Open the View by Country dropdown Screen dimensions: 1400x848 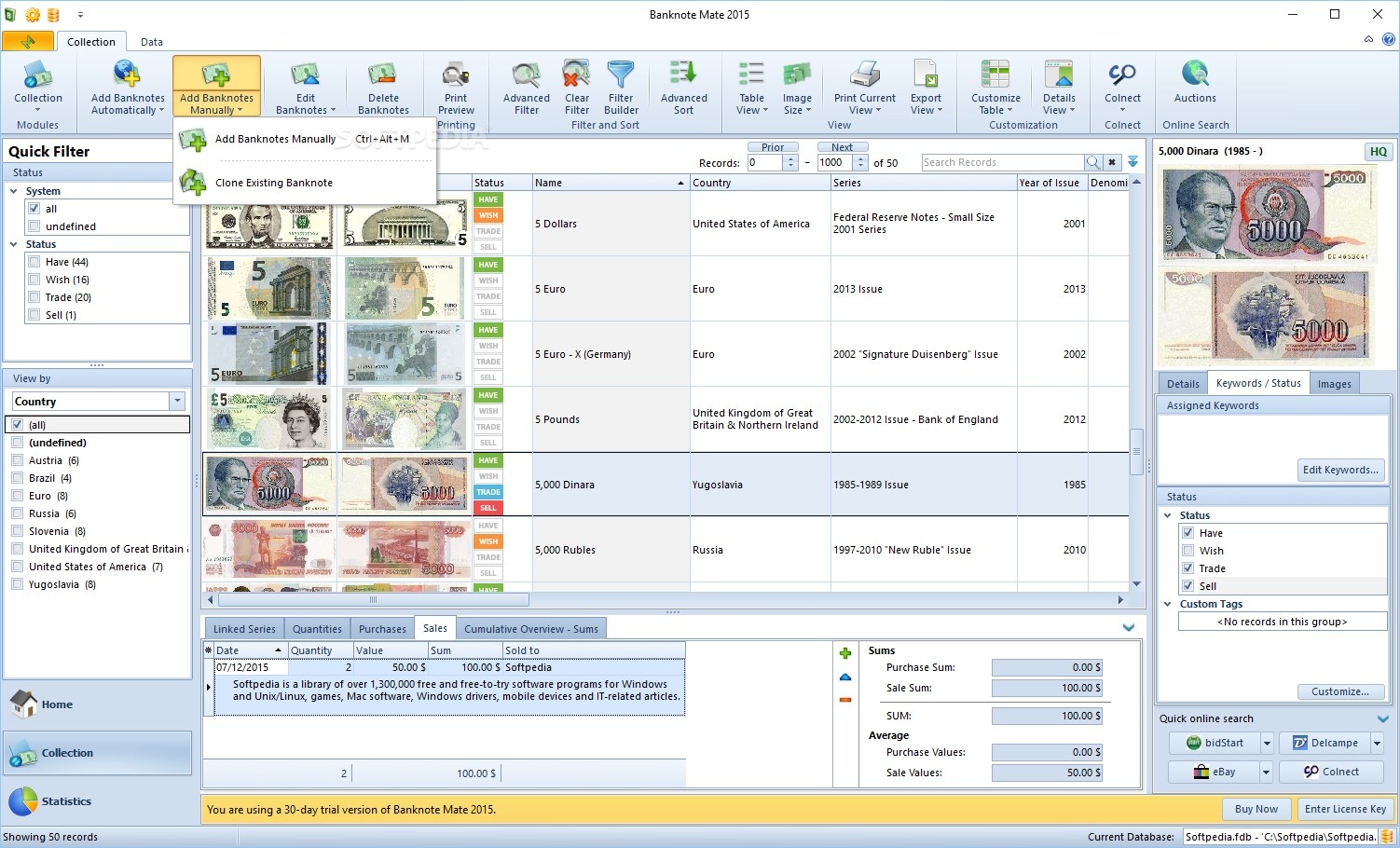(x=177, y=401)
